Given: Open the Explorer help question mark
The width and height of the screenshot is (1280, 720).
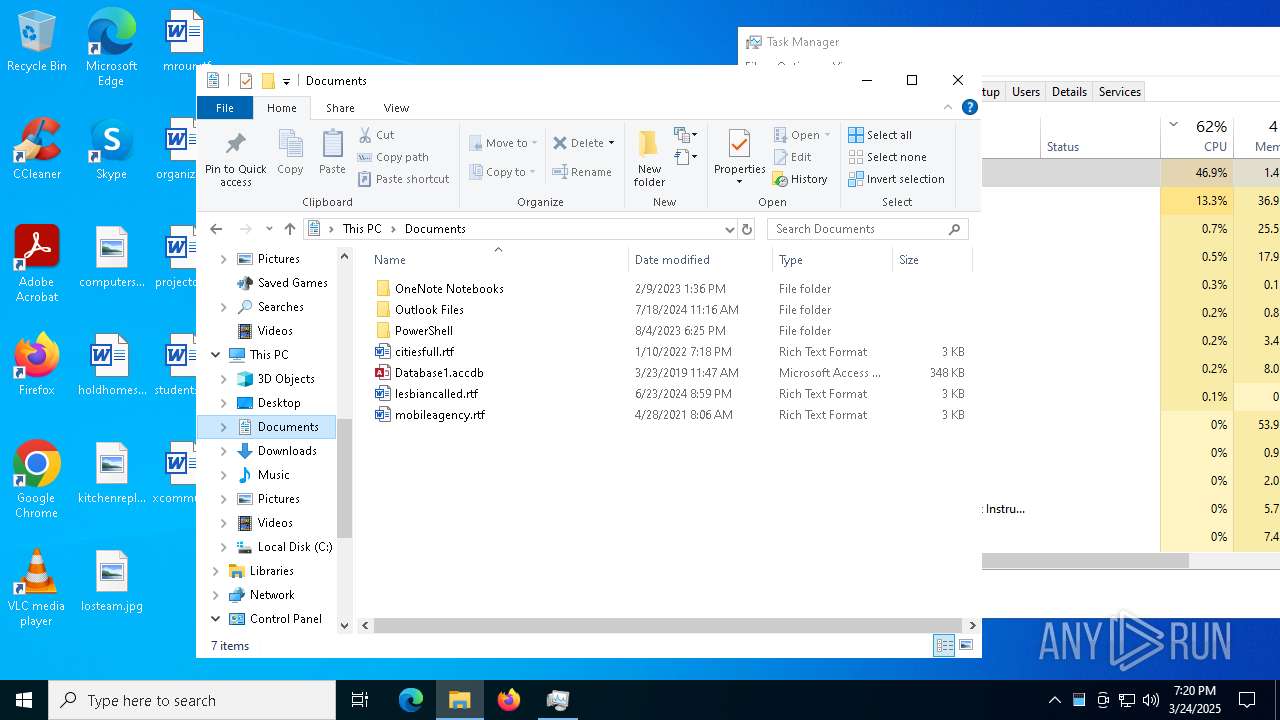Looking at the screenshot, I should click(x=969, y=107).
